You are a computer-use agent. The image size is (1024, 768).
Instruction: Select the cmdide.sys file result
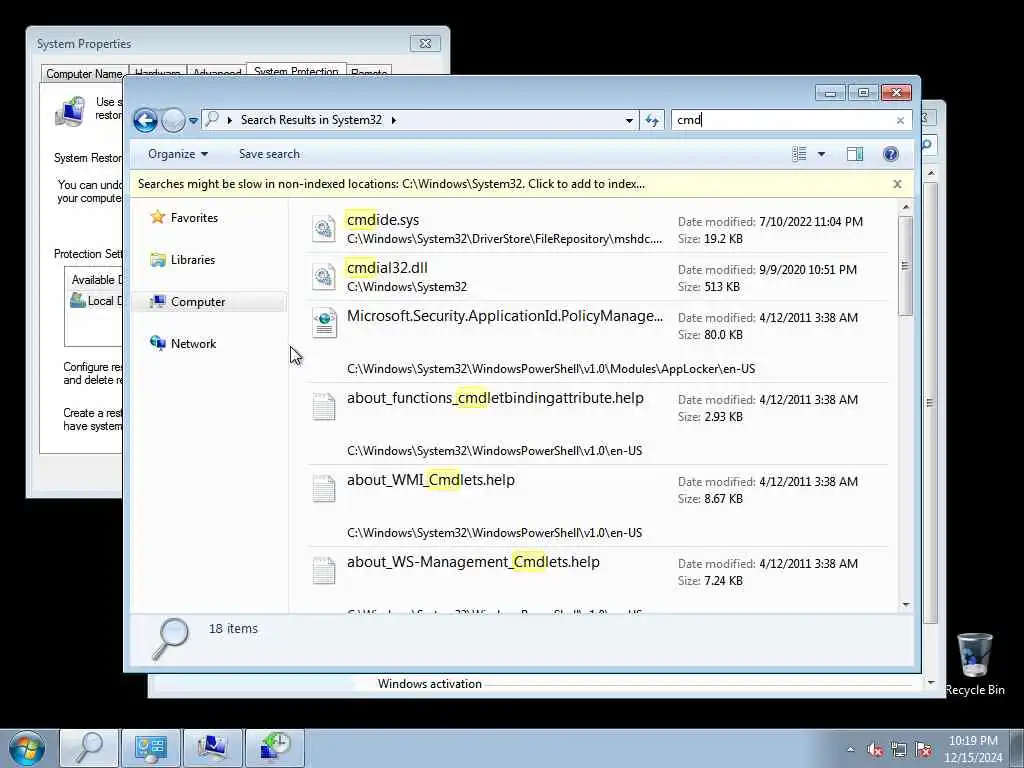point(598,229)
